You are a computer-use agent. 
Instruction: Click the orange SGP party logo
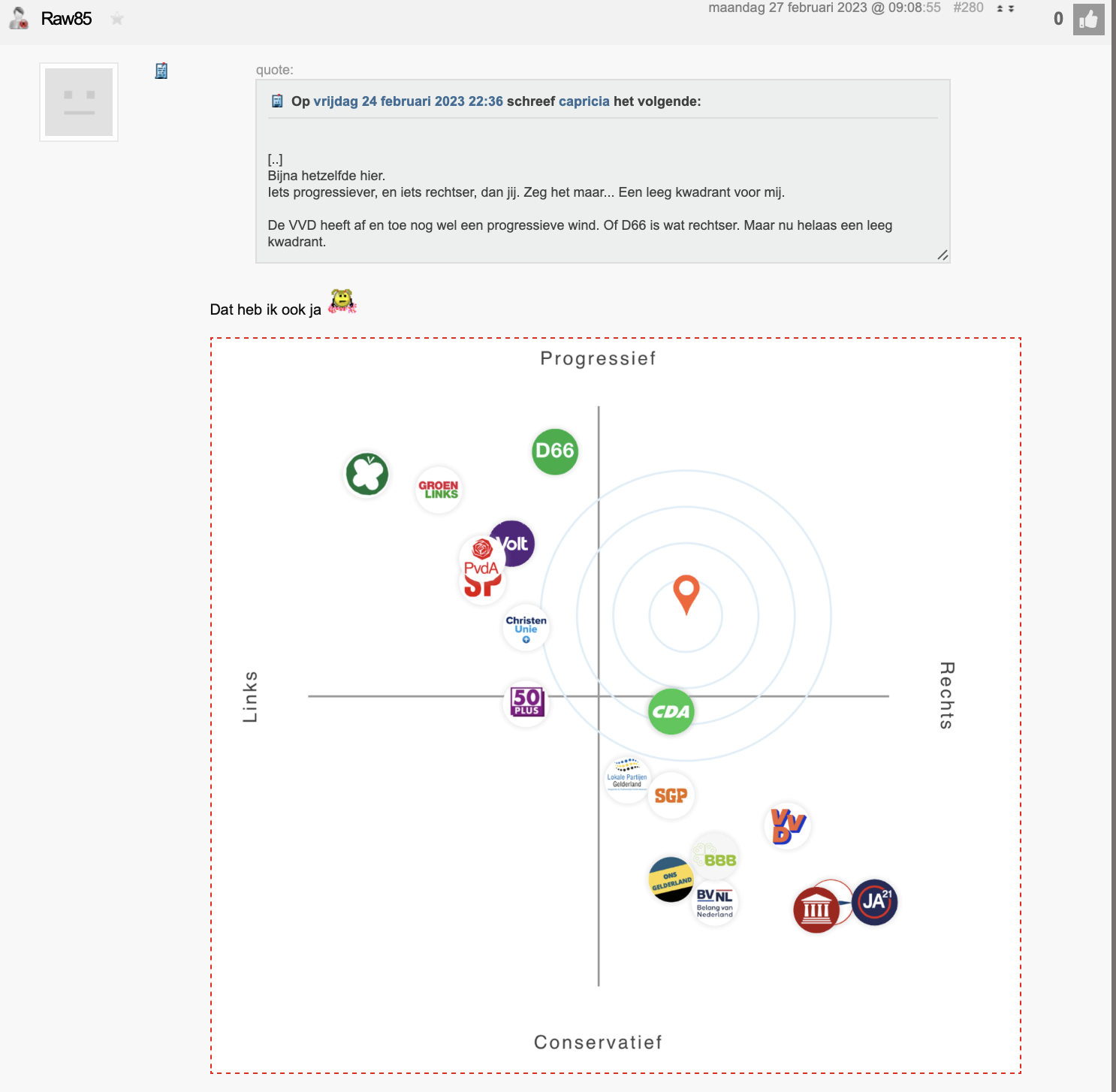click(x=671, y=795)
